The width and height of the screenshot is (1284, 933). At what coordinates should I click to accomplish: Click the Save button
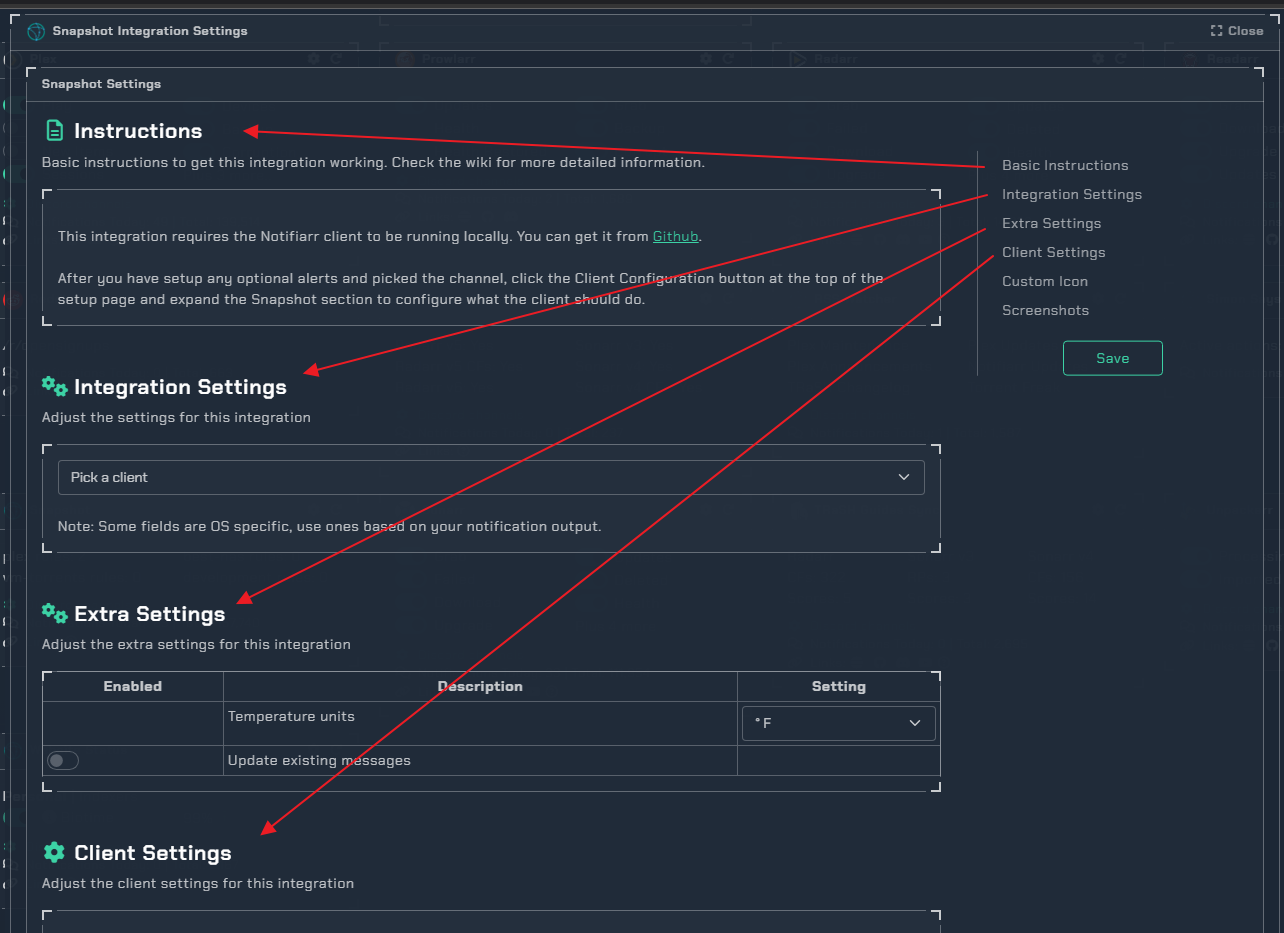[1113, 358]
